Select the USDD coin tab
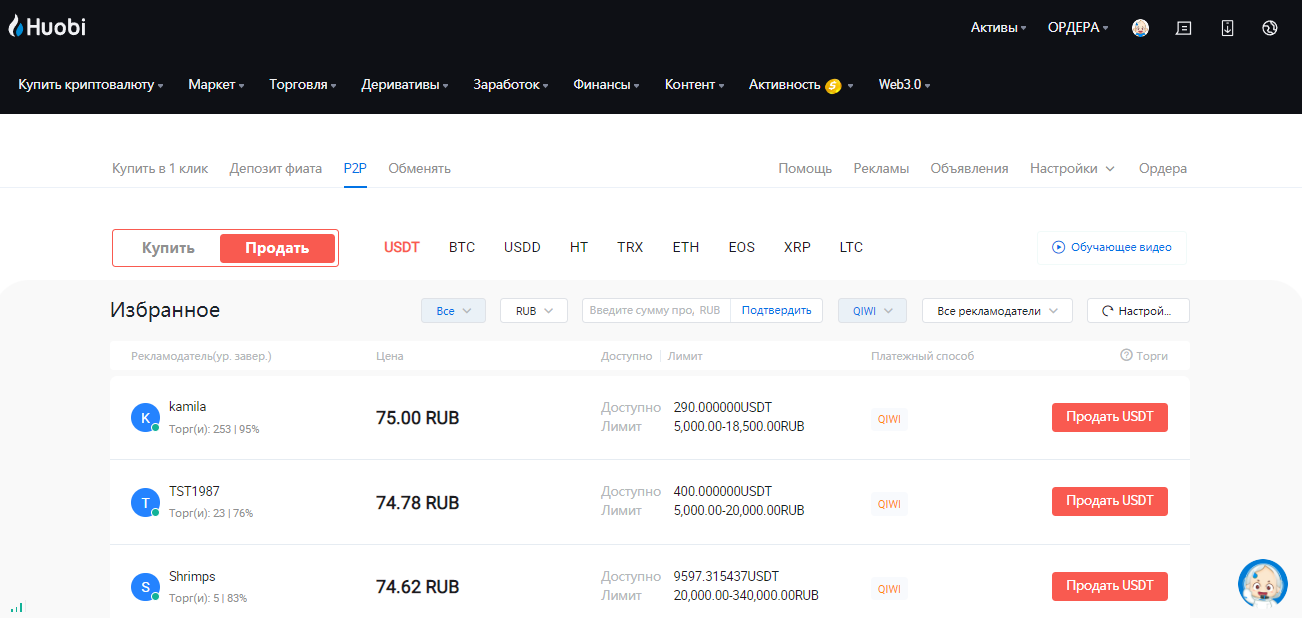 (522, 247)
